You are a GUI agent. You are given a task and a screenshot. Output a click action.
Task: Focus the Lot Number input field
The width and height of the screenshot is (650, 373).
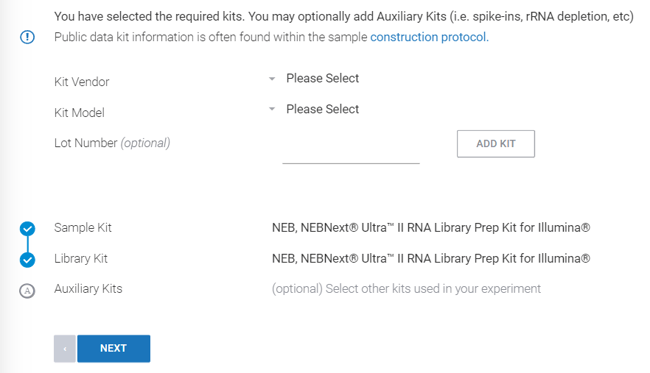(351, 151)
